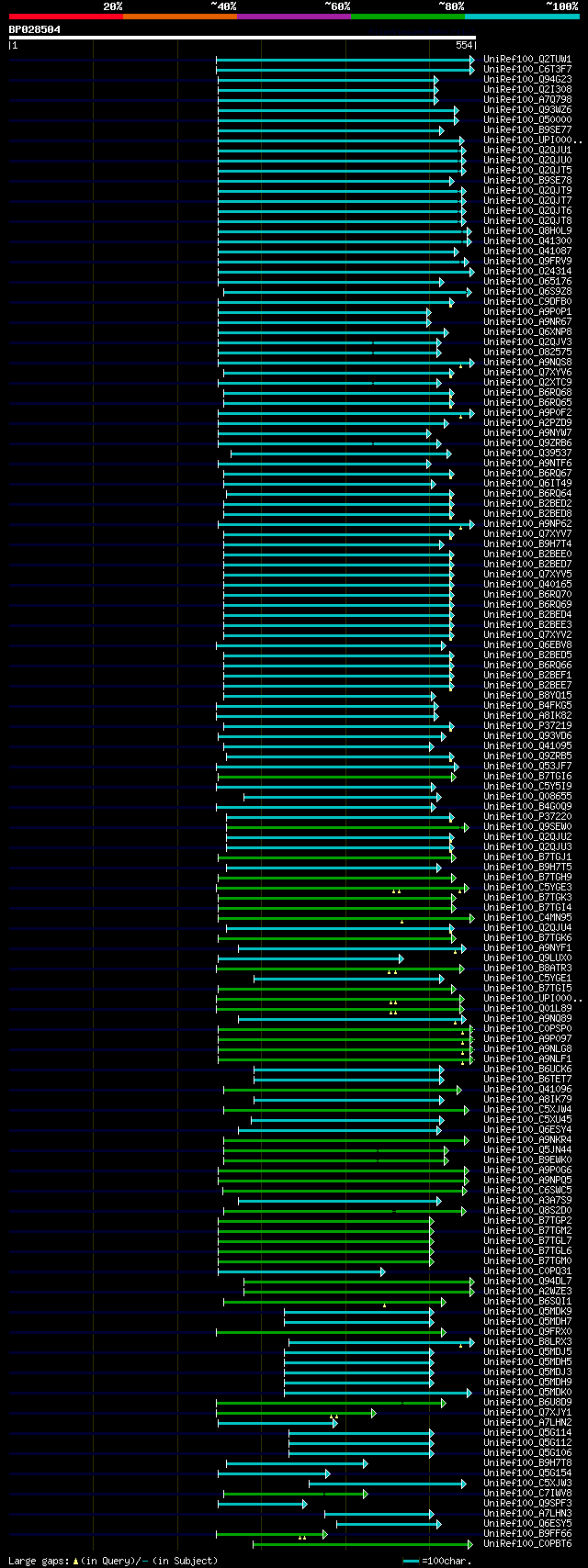Click the purple ~60% legend color bar

click(x=293, y=17)
